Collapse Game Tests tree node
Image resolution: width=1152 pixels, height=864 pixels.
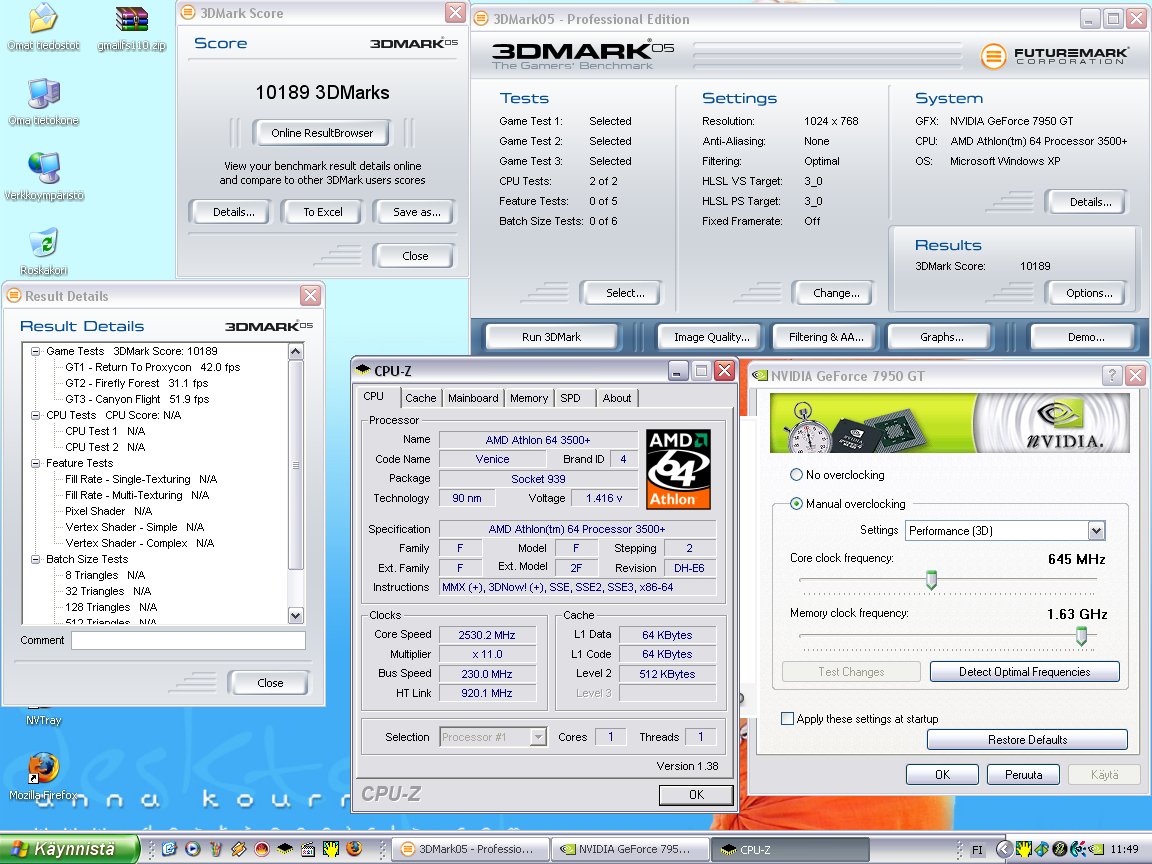coord(35,351)
